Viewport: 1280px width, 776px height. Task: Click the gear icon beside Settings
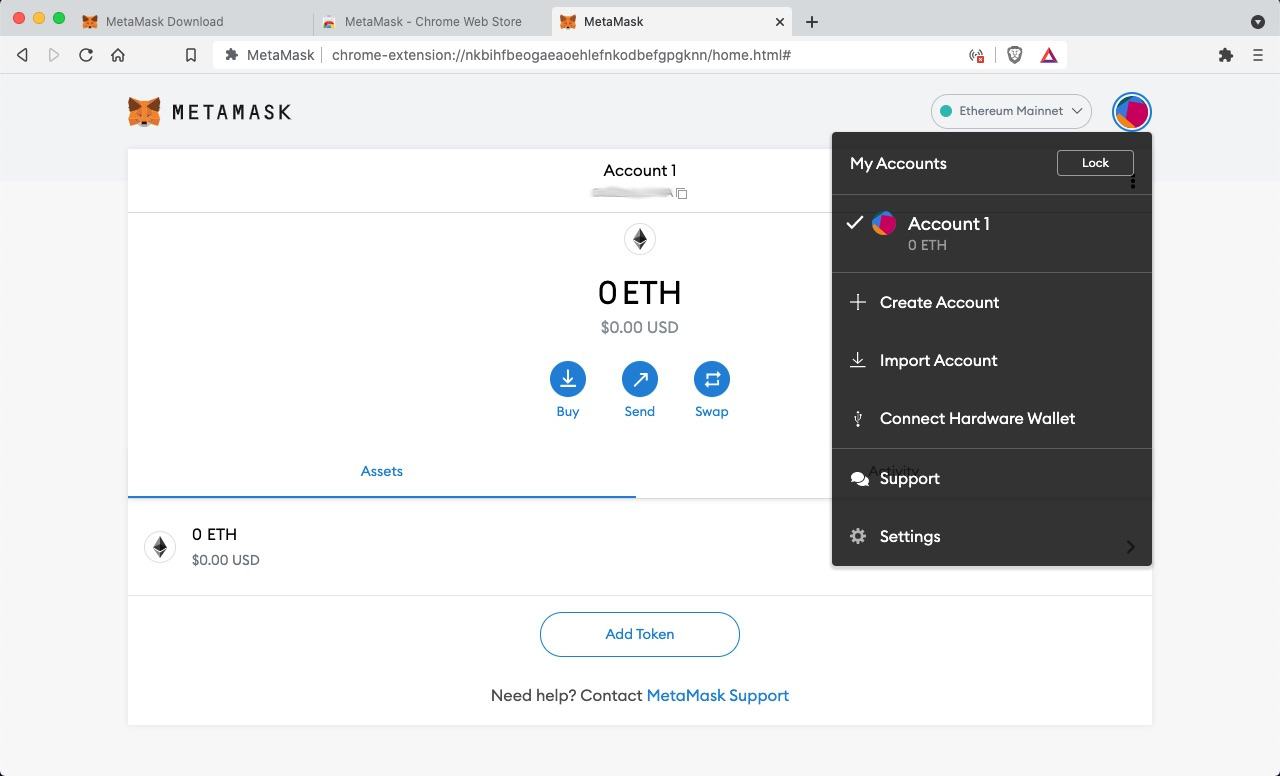[x=858, y=536]
